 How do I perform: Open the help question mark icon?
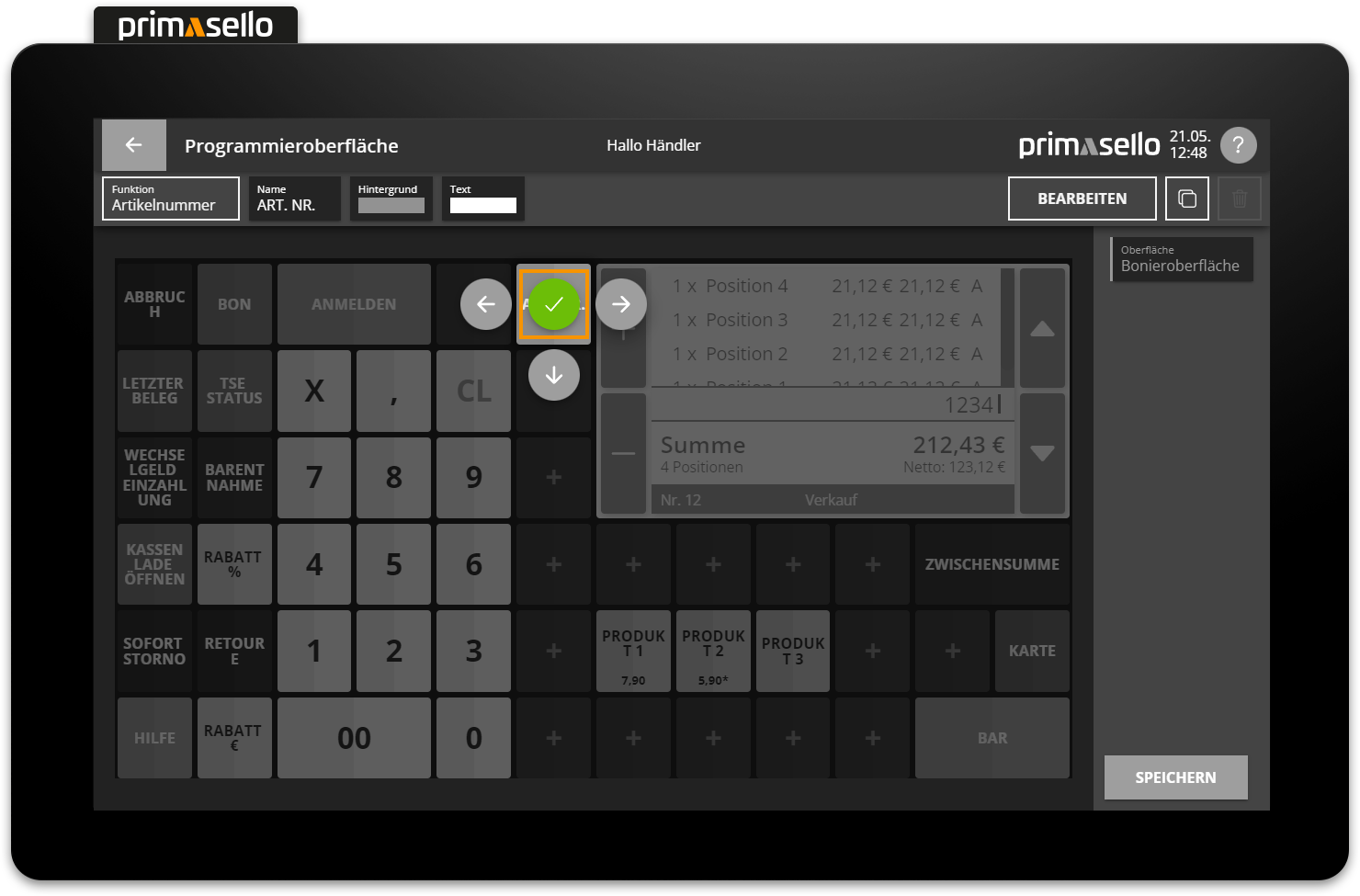tap(1238, 145)
